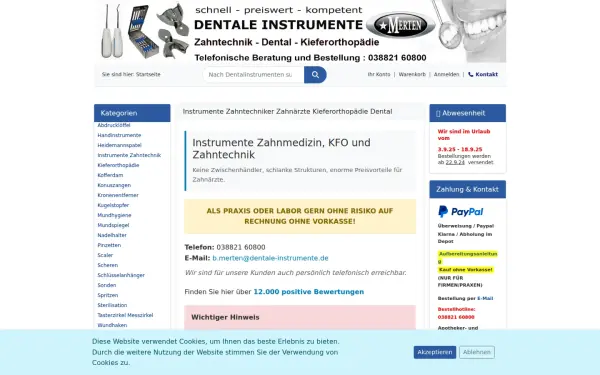Click the Abwesenheit panel header
Viewport: 600px width, 375px height.
coord(468,113)
